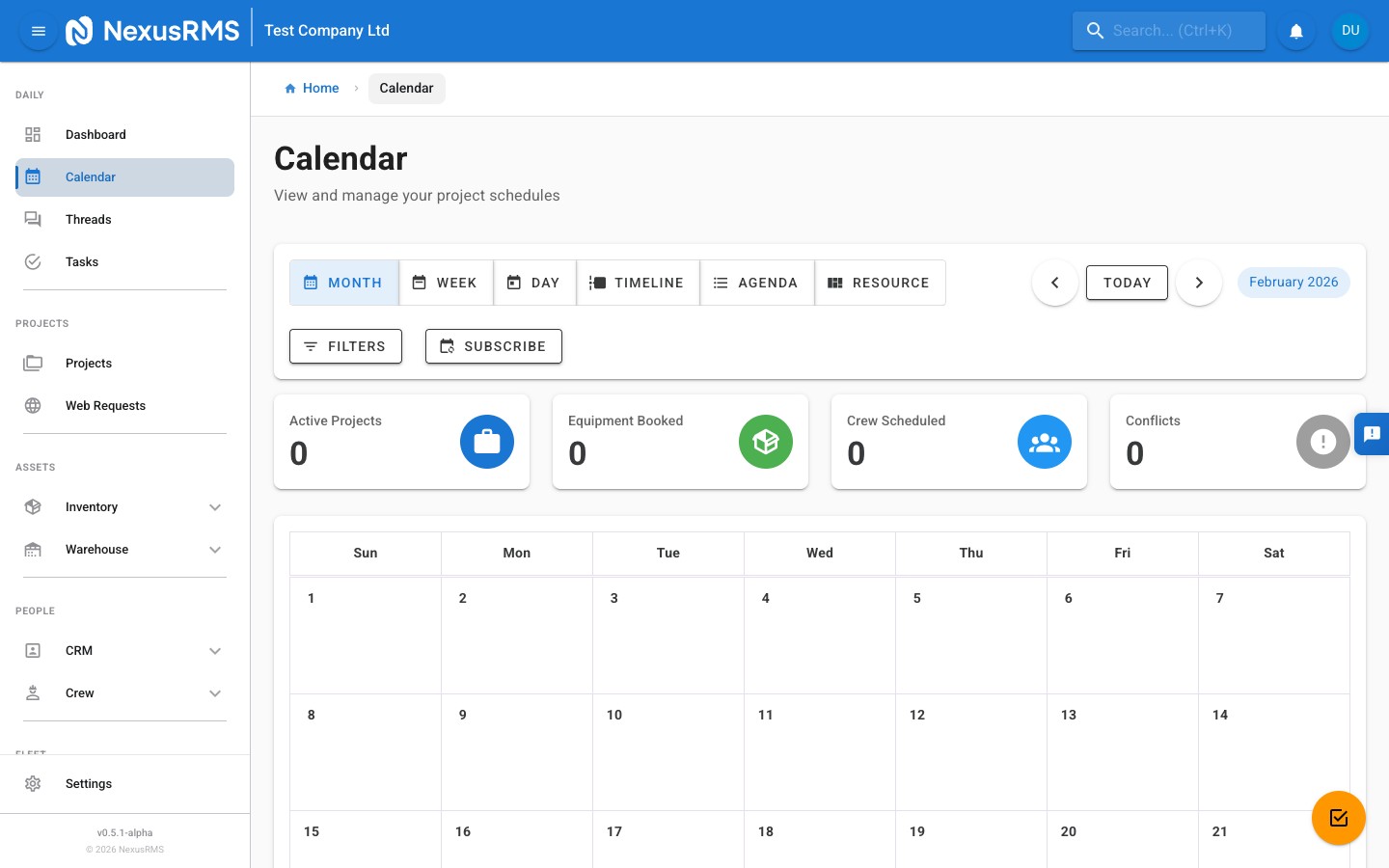
Task: Open the Warehouse section
Action: tap(96, 549)
